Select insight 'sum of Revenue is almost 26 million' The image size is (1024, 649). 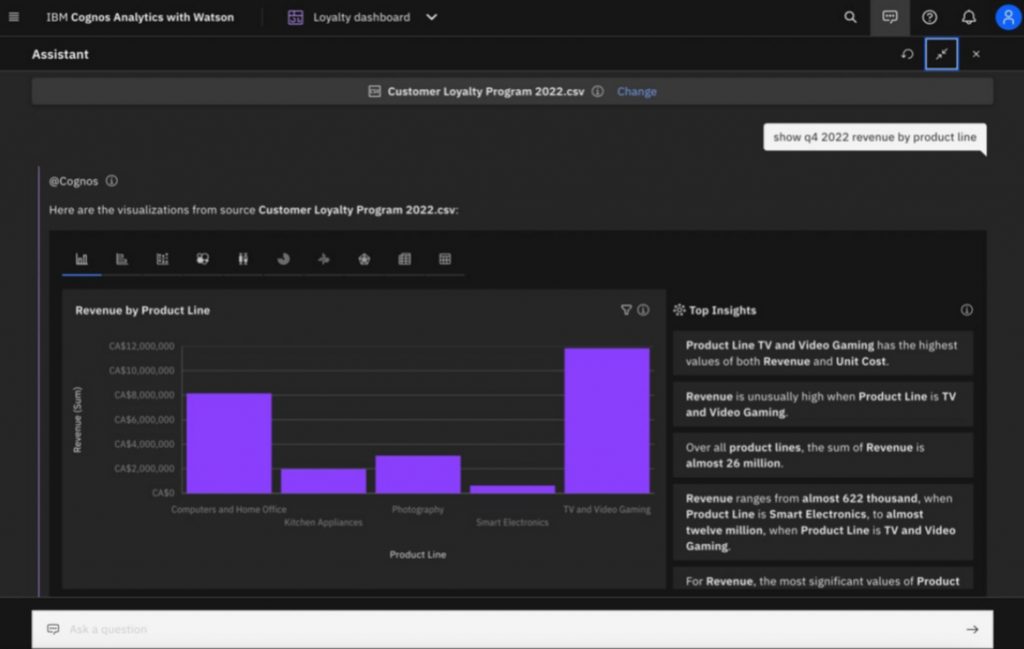tap(822, 455)
